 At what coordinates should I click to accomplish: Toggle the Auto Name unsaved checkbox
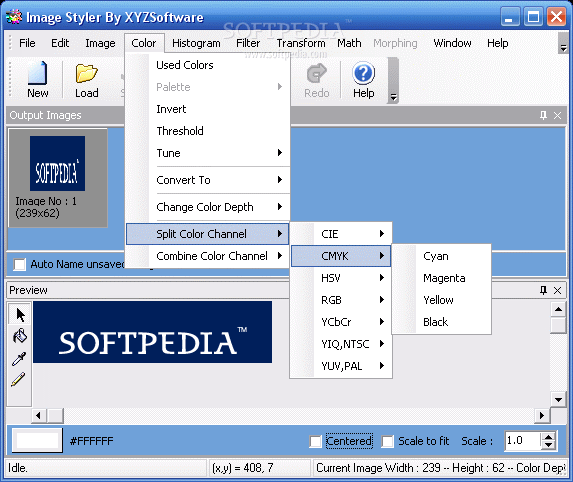tap(19, 264)
